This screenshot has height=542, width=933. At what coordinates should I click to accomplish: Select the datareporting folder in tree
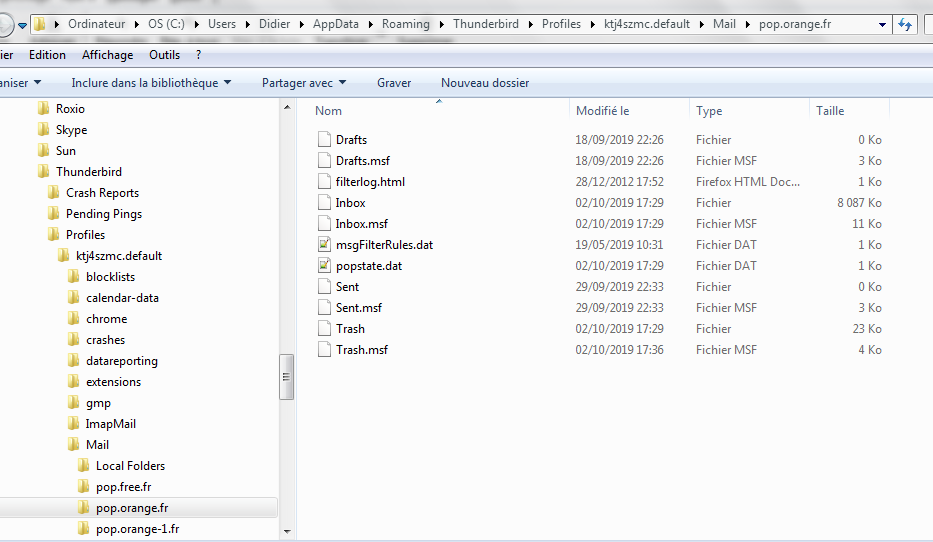click(122, 361)
